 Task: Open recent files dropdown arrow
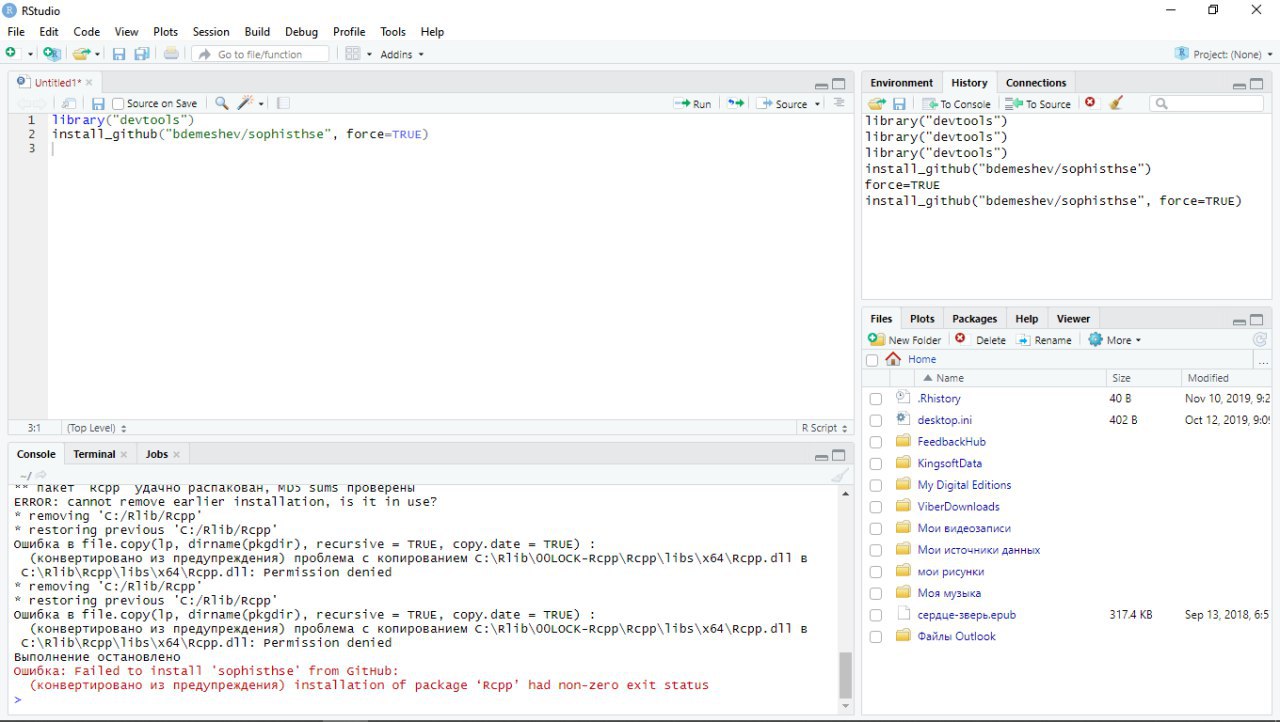click(97, 54)
